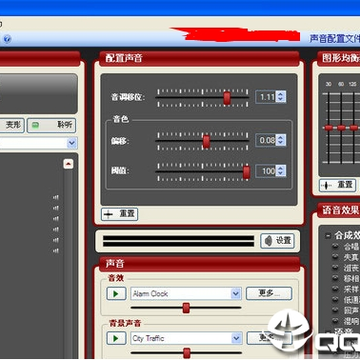
Task: Click the dropdown arrow beside City Traffic
Action: [236, 339]
